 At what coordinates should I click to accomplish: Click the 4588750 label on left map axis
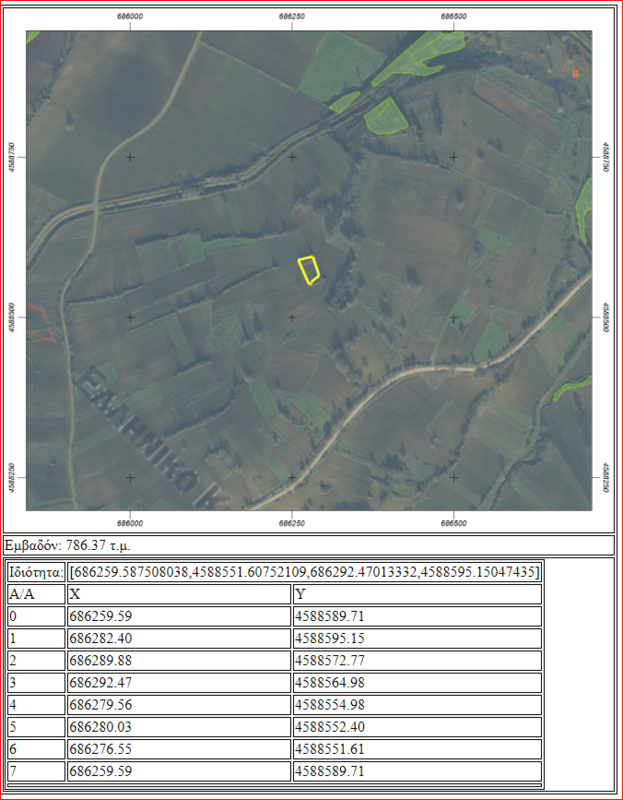click(13, 157)
